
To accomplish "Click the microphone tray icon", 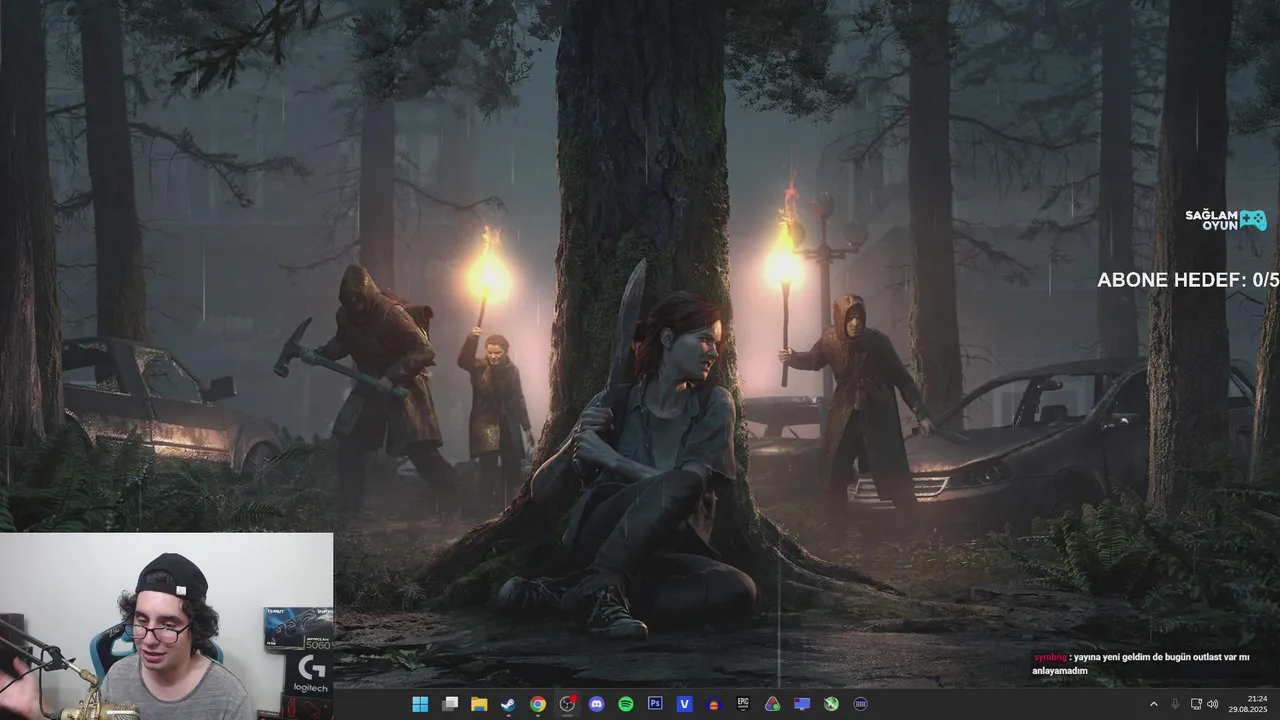I will 1175,704.
